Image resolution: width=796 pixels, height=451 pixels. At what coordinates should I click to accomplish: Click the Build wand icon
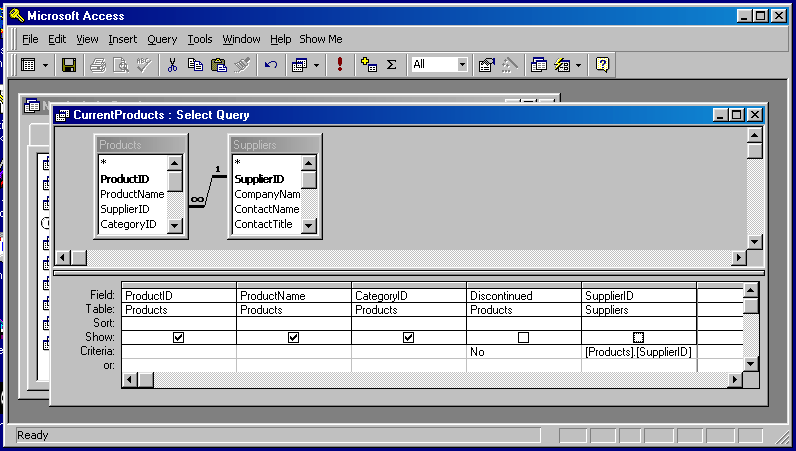509,65
